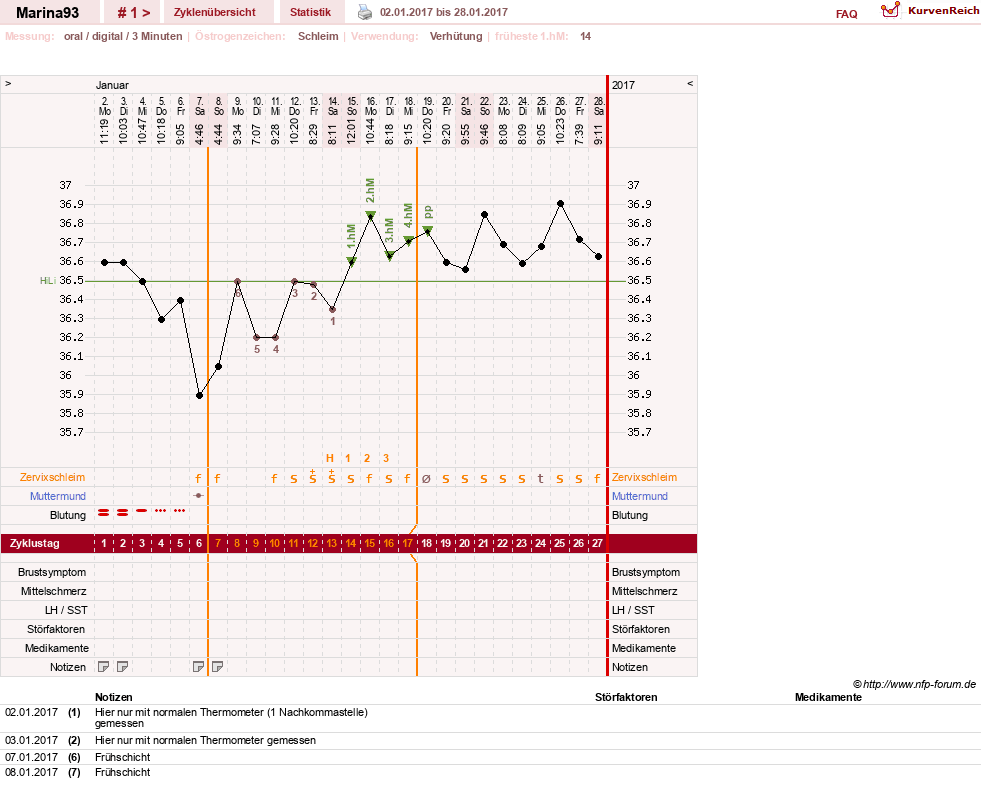Image resolution: width=981 pixels, height=810 pixels.
Task: Click the date range 02.01.2017 bis 28.01.2017
Action: [x=444, y=12]
